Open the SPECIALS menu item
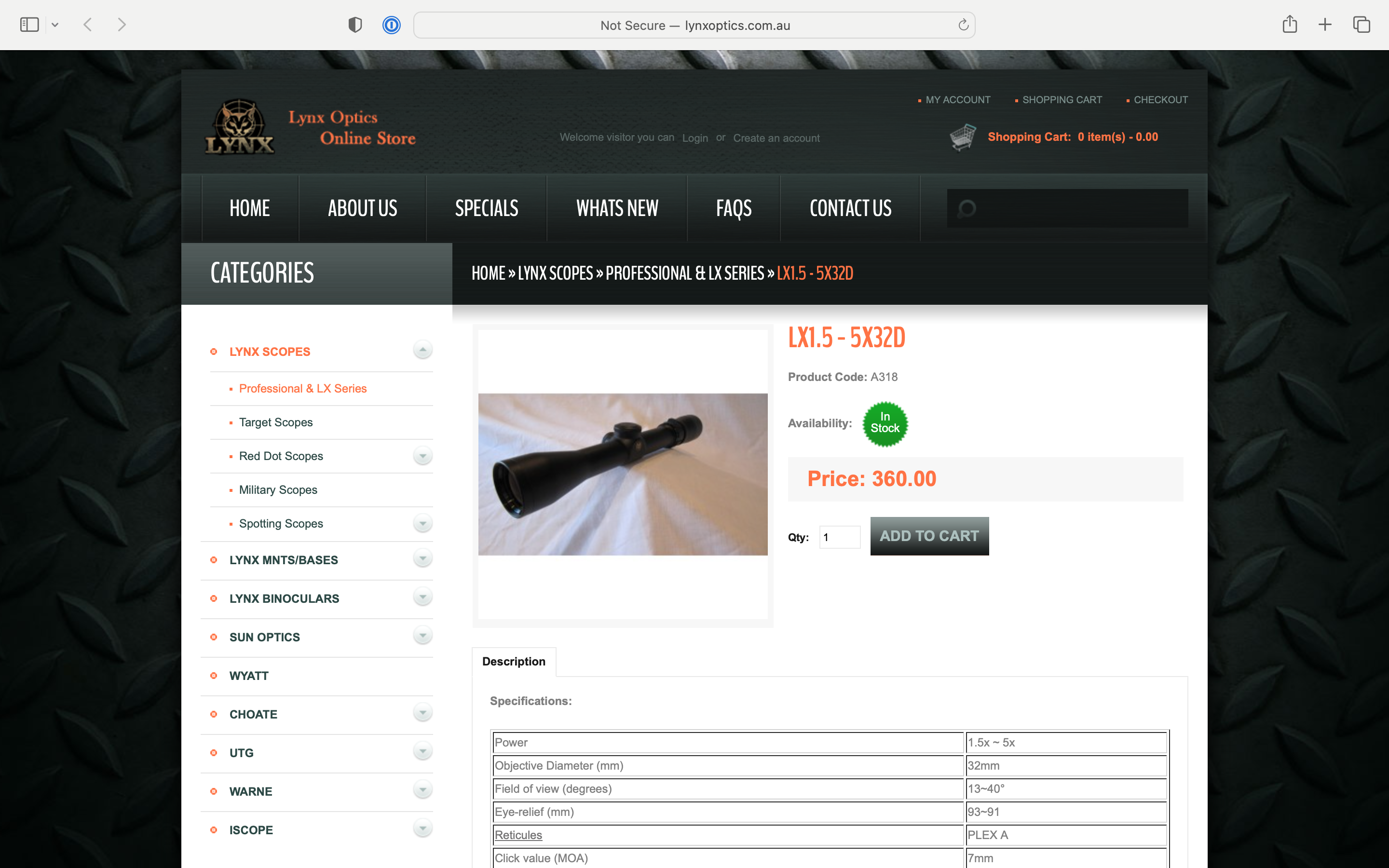This screenshot has height=868, width=1389. tap(487, 208)
